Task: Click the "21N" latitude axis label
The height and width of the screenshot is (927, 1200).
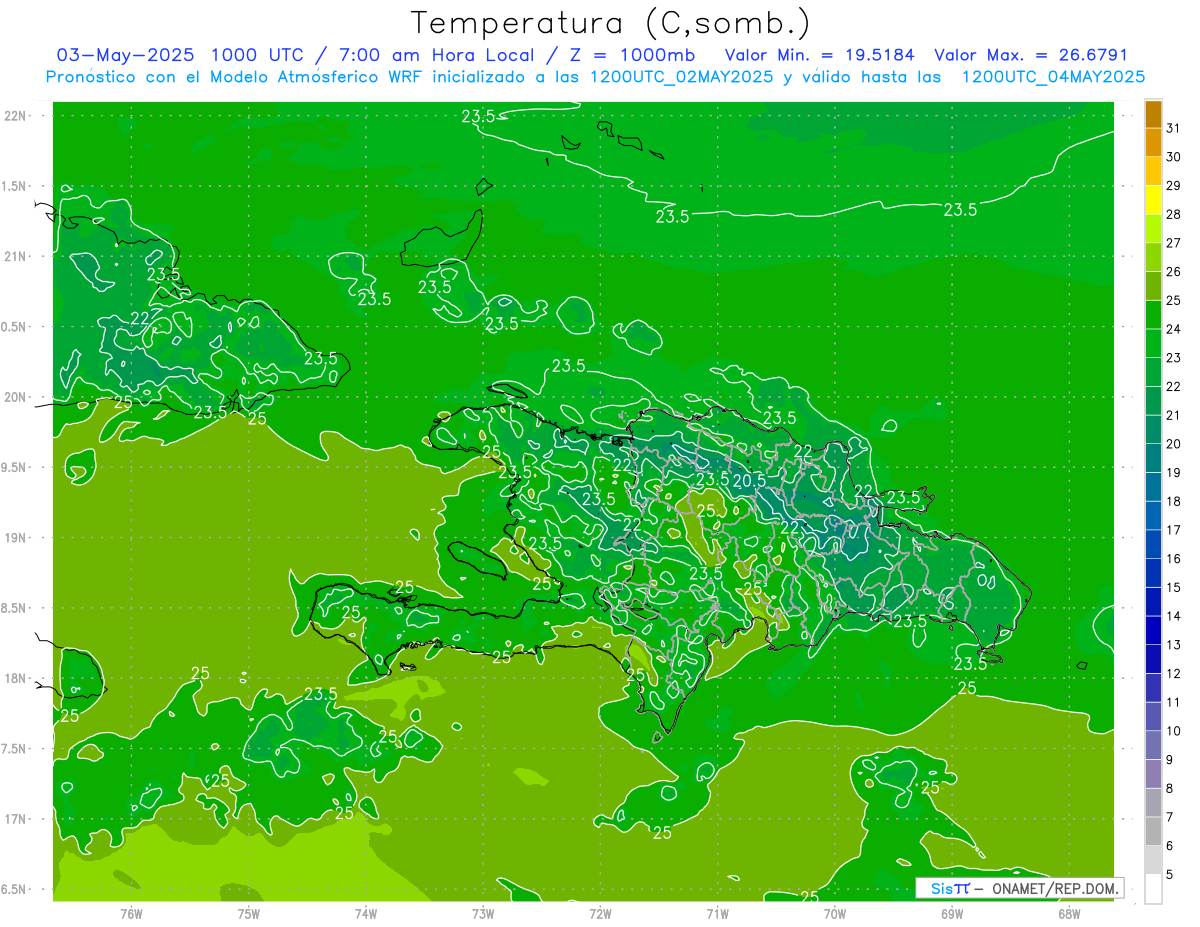Action: click(15, 256)
